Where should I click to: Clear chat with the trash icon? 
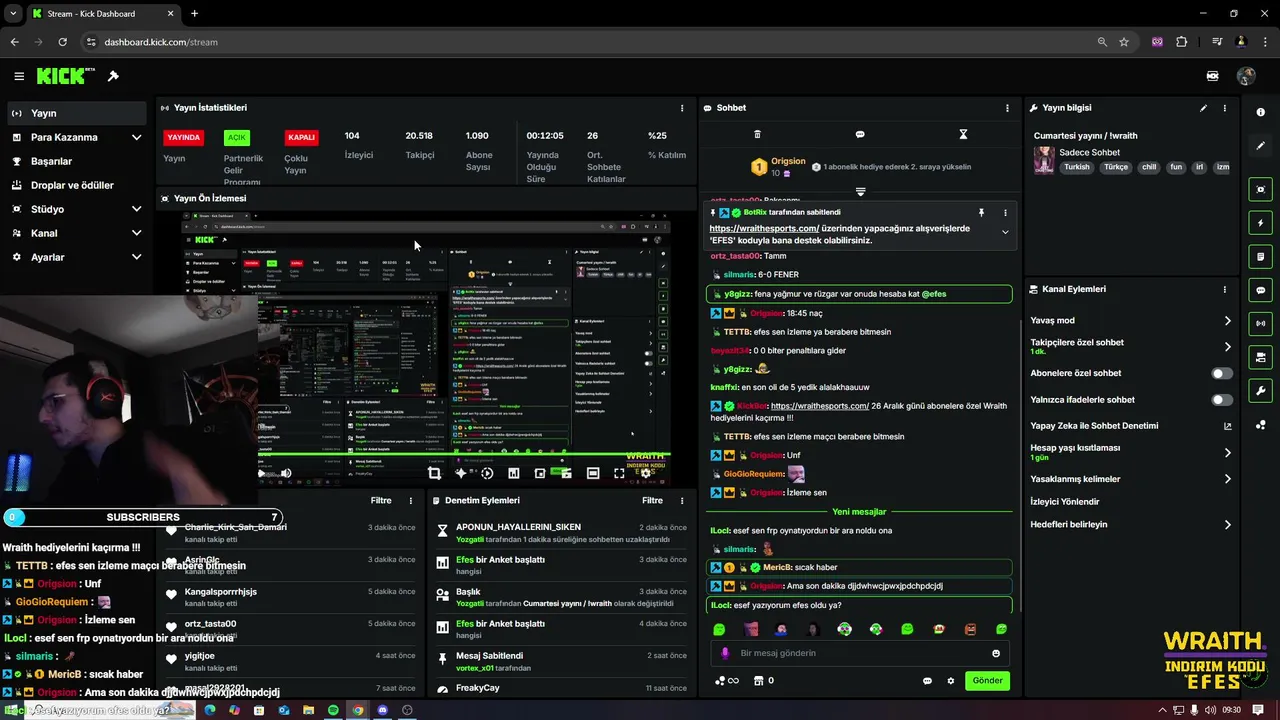coord(757,134)
